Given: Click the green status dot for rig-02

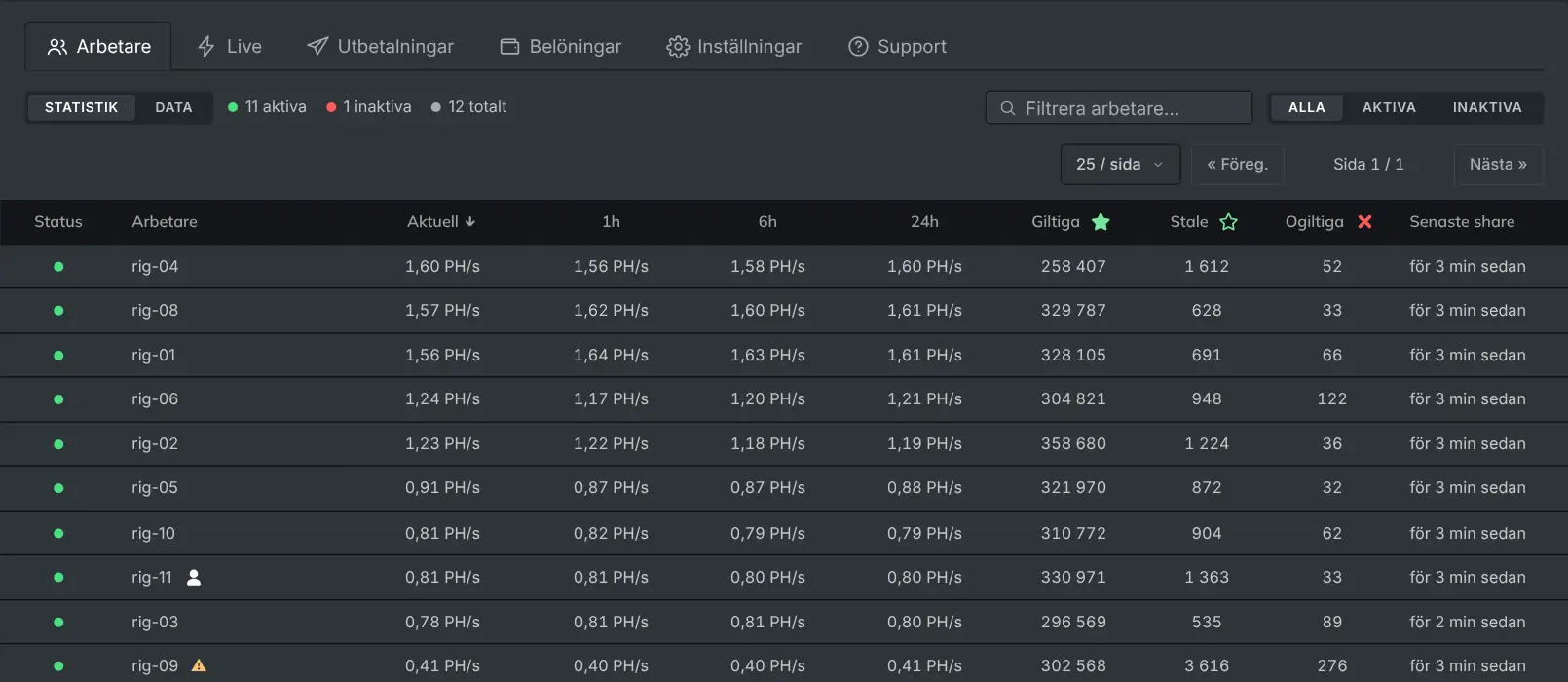Looking at the screenshot, I should [x=58, y=444].
